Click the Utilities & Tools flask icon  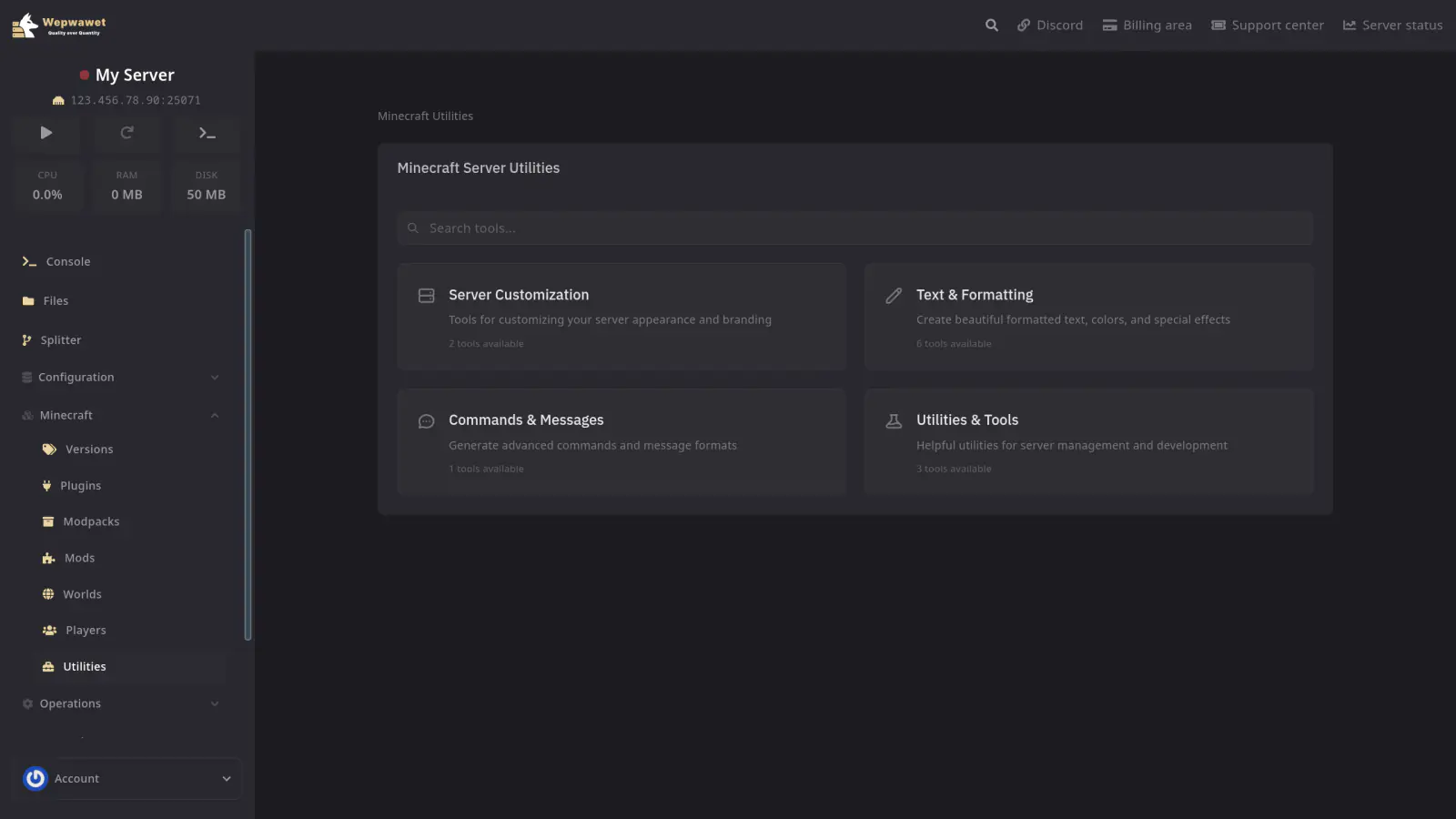[894, 421]
